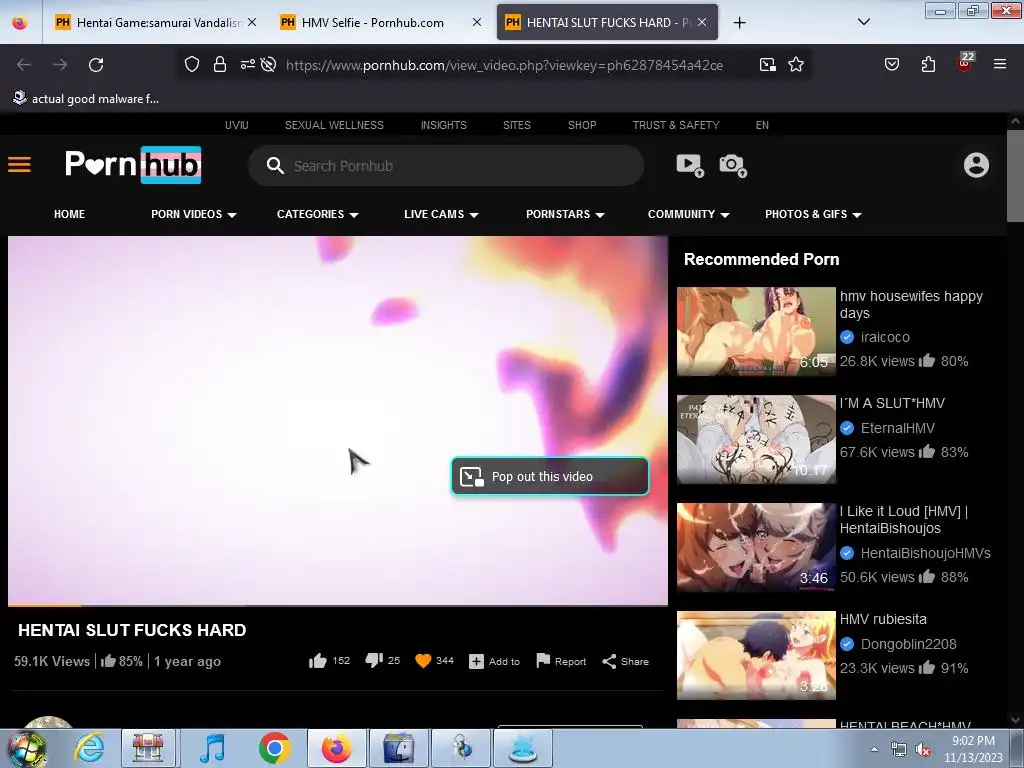Open the Windows Start orb
This screenshot has width=1024, height=768.
pyautogui.click(x=27, y=749)
